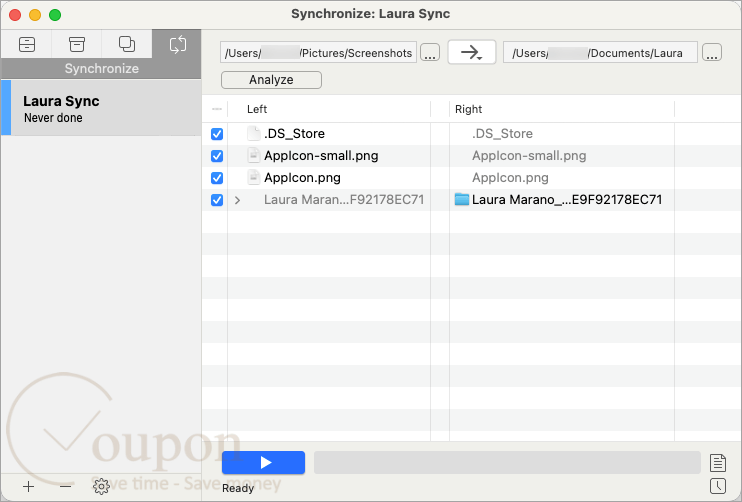Screen dimensions: 742x502
Task: Open the schedule clock icon
Action: pos(717,486)
